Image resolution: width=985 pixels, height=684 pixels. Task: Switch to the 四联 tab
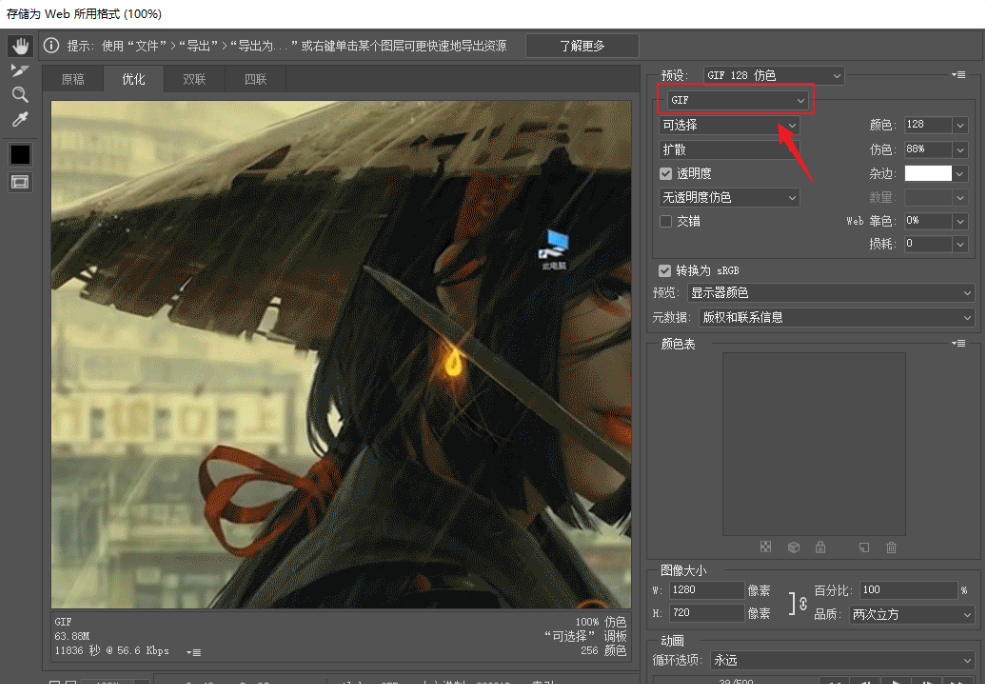tap(255, 79)
